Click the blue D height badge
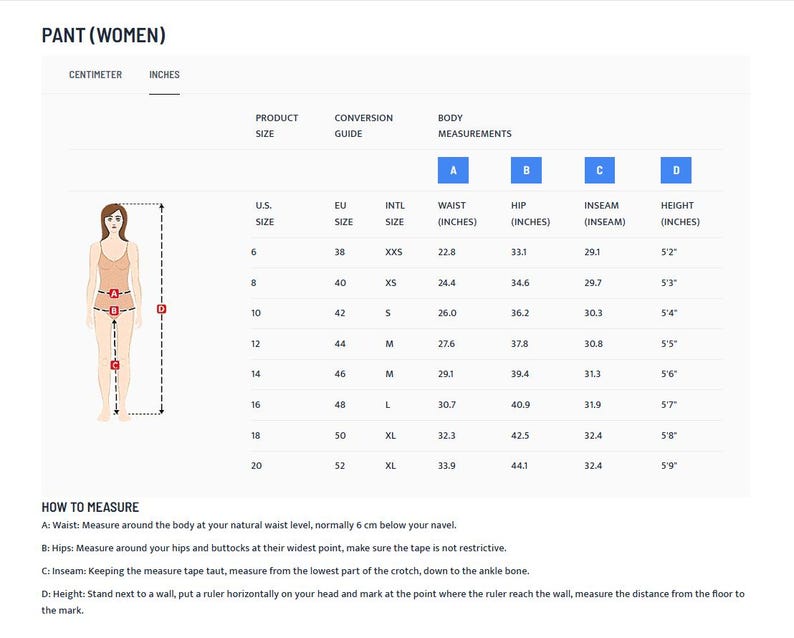 click(x=676, y=170)
